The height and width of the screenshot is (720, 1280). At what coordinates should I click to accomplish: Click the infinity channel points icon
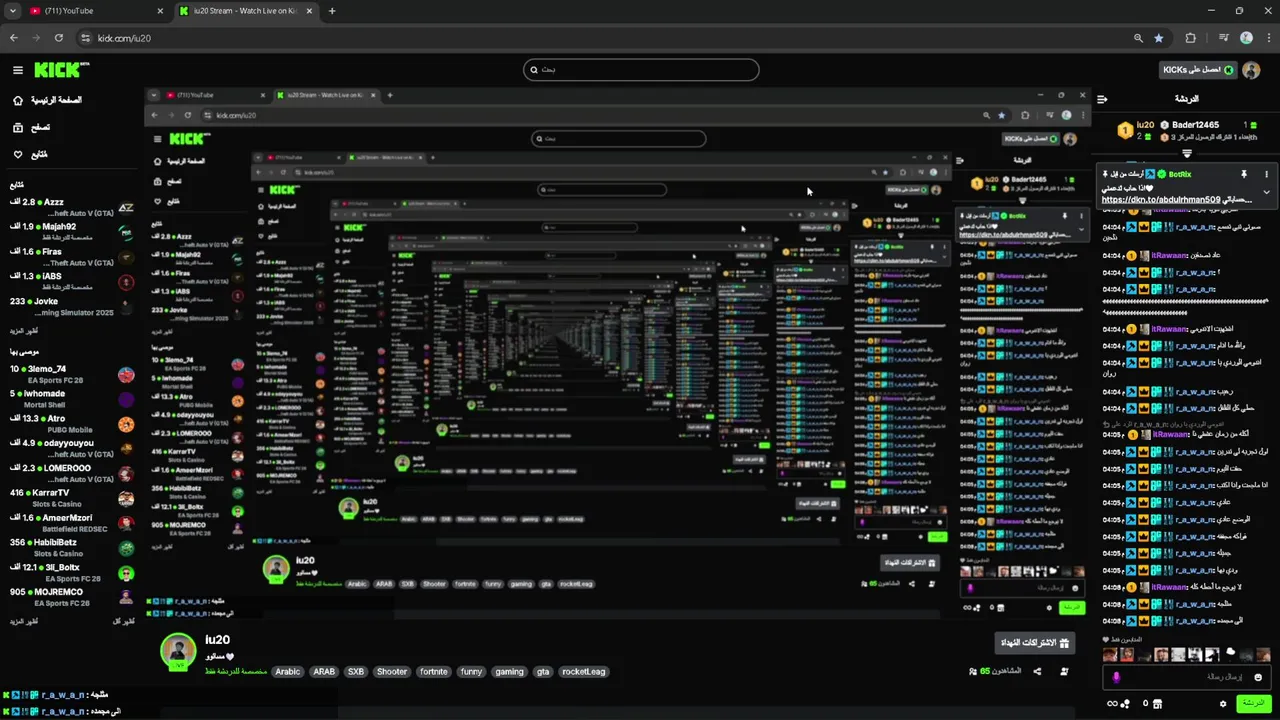(1112, 704)
